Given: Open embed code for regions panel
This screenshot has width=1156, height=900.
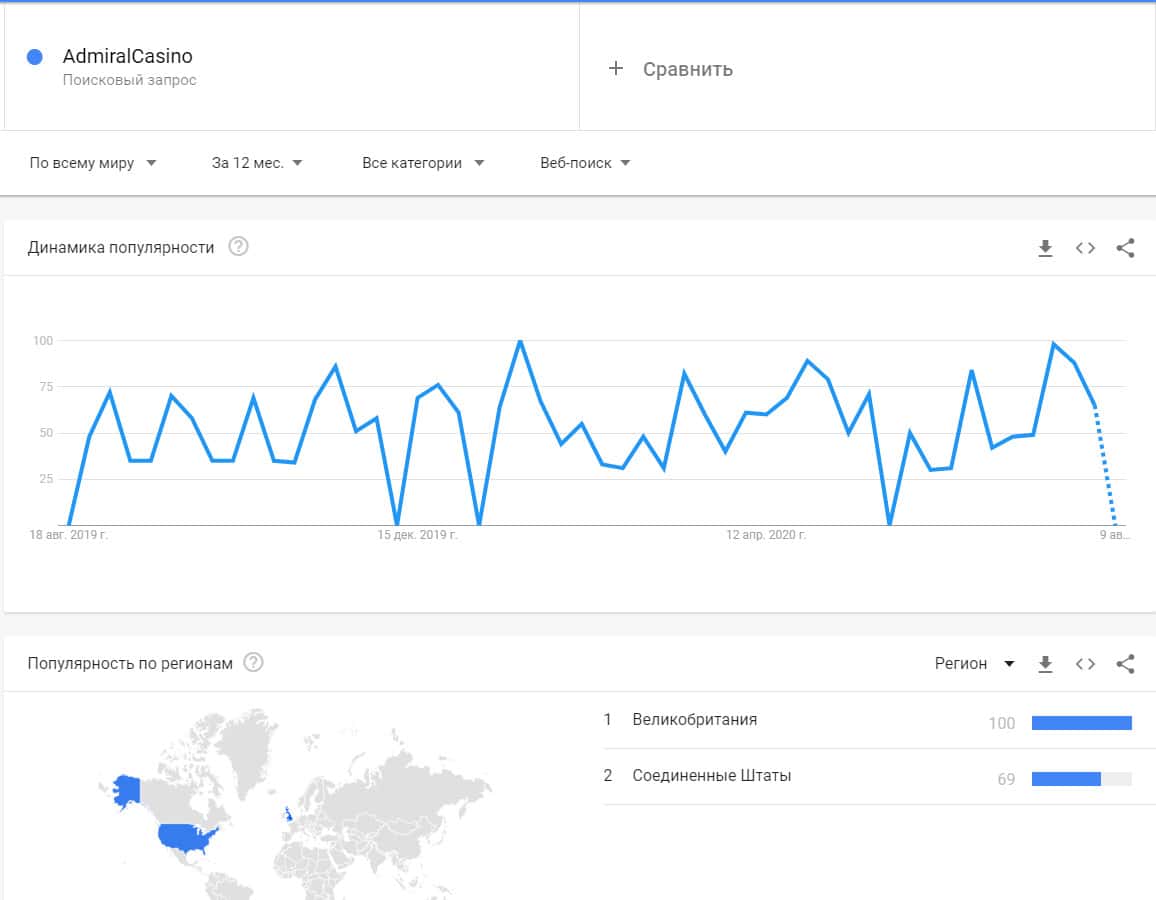Looking at the screenshot, I should (1085, 663).
